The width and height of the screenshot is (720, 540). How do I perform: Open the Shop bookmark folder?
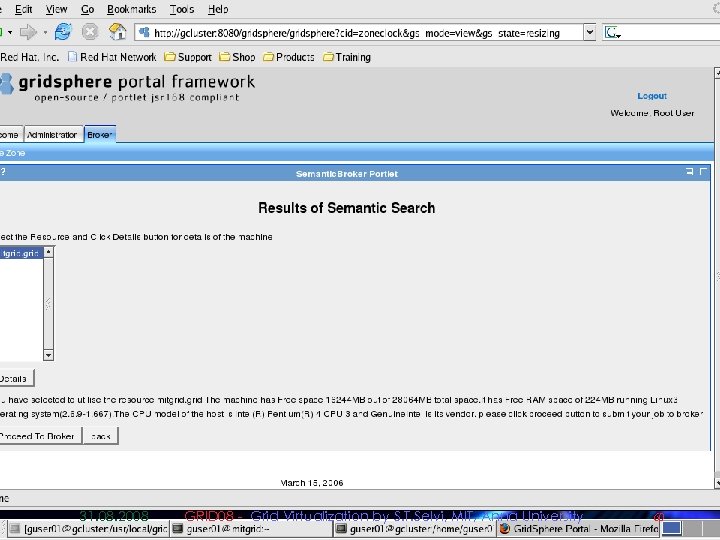tap(237, 57)
